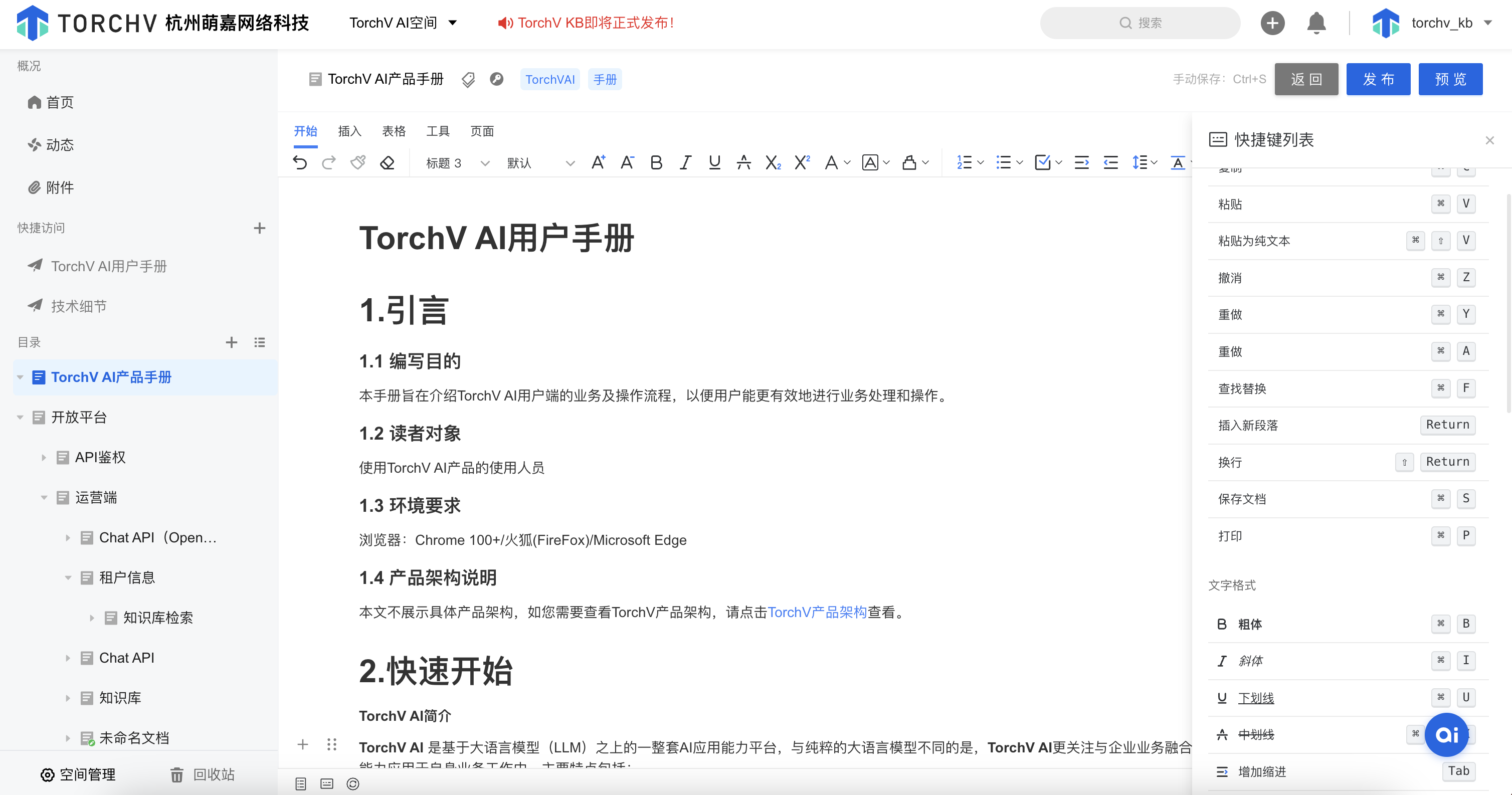Select the format painter brush icon
1512x795 pixels.
click(358, 162)
